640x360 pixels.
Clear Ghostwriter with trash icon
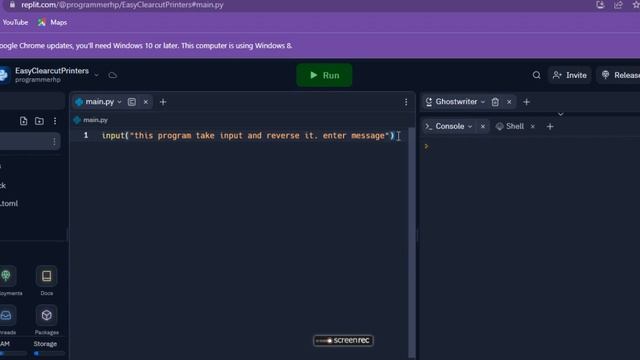click(x=495, y=102)
